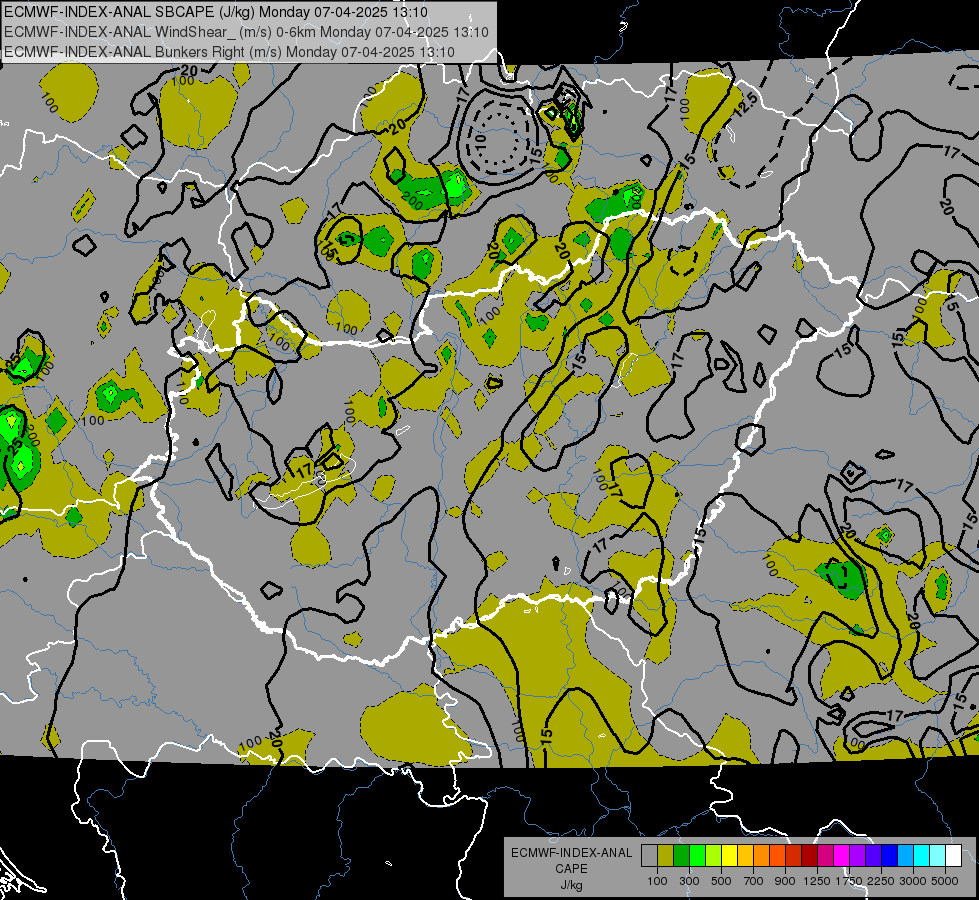Select the olive legend color swatch

(666, 856)
